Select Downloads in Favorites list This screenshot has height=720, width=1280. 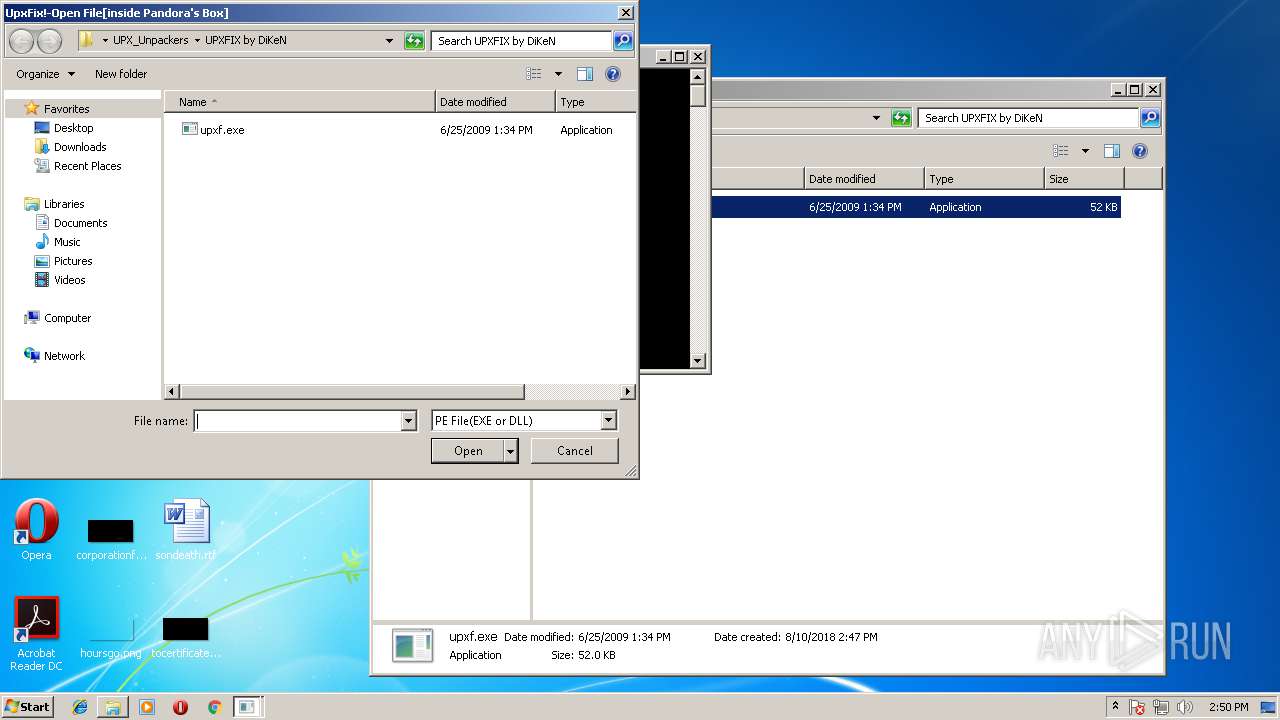(x=79, y=147)
